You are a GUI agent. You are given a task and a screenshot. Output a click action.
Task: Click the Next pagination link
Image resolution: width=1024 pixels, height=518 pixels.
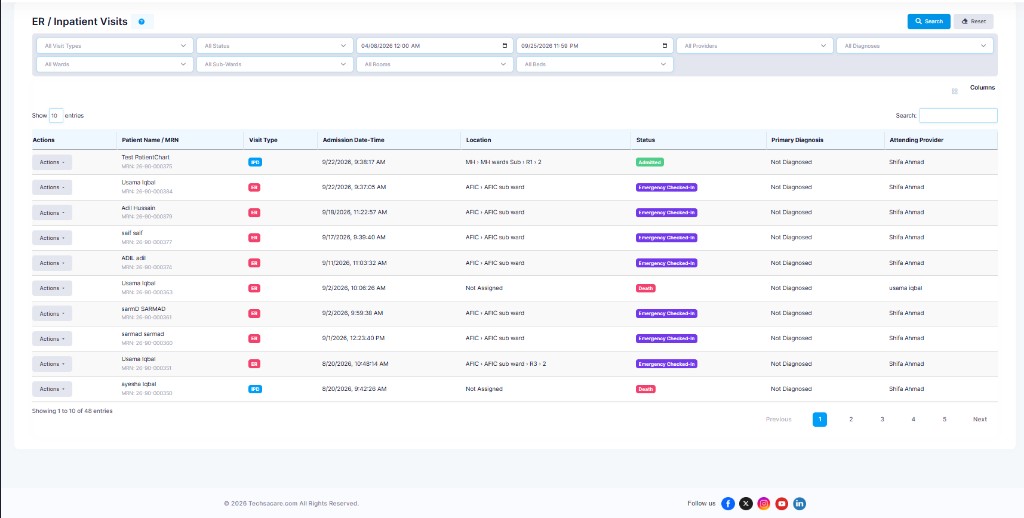tap(980, 419)
